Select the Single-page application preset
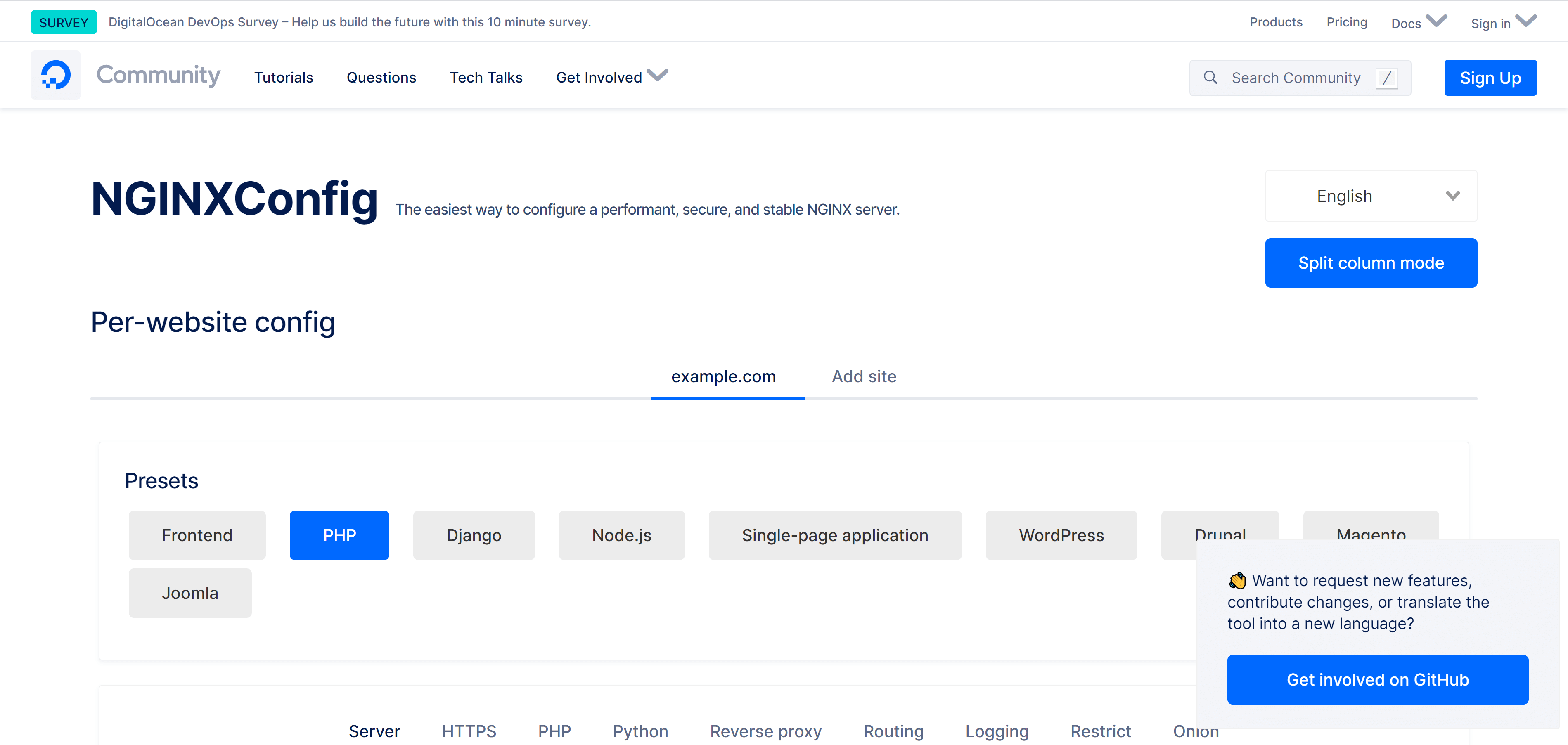This screenshot has width=1568, height=745. coord(834,535)
